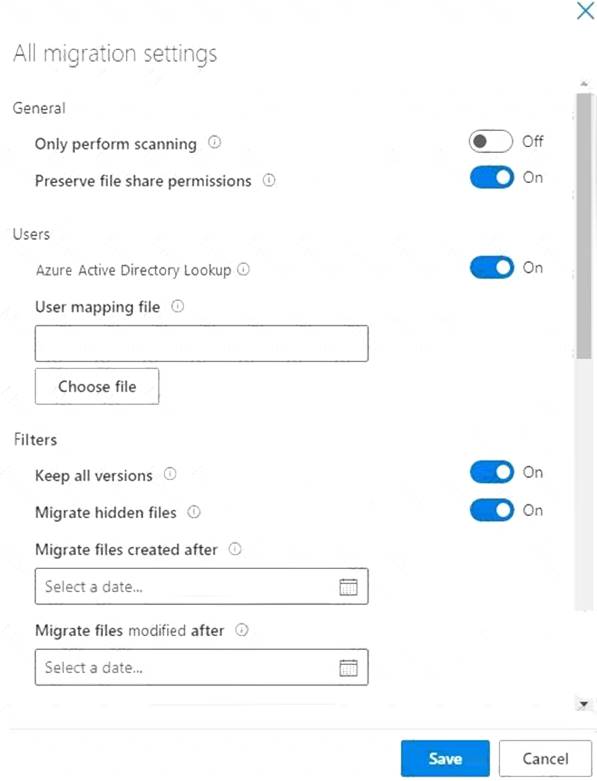597x781 pixels.
Task: Switch off Keep all versions toggle
Action: (491, 472)
